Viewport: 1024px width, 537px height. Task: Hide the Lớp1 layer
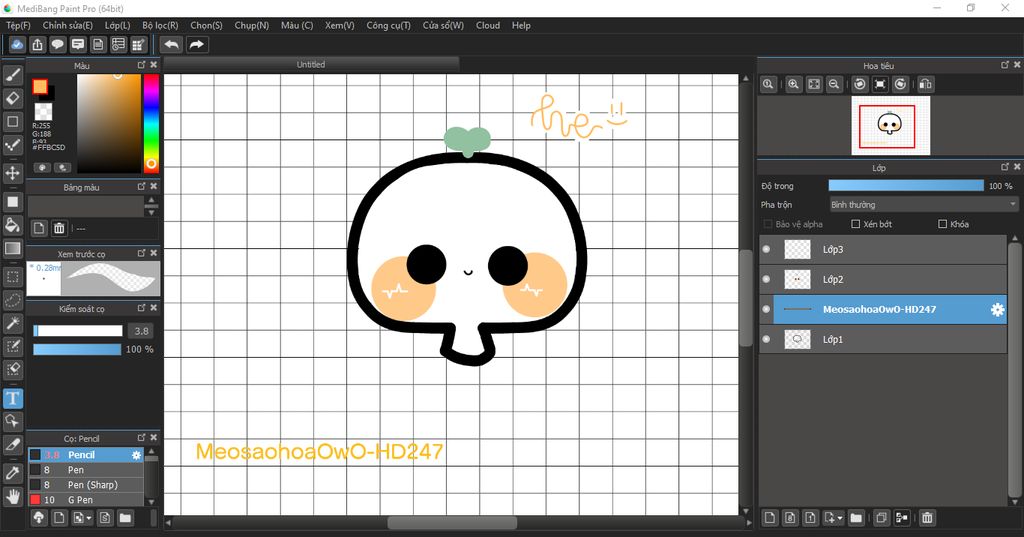coord(767,339)
